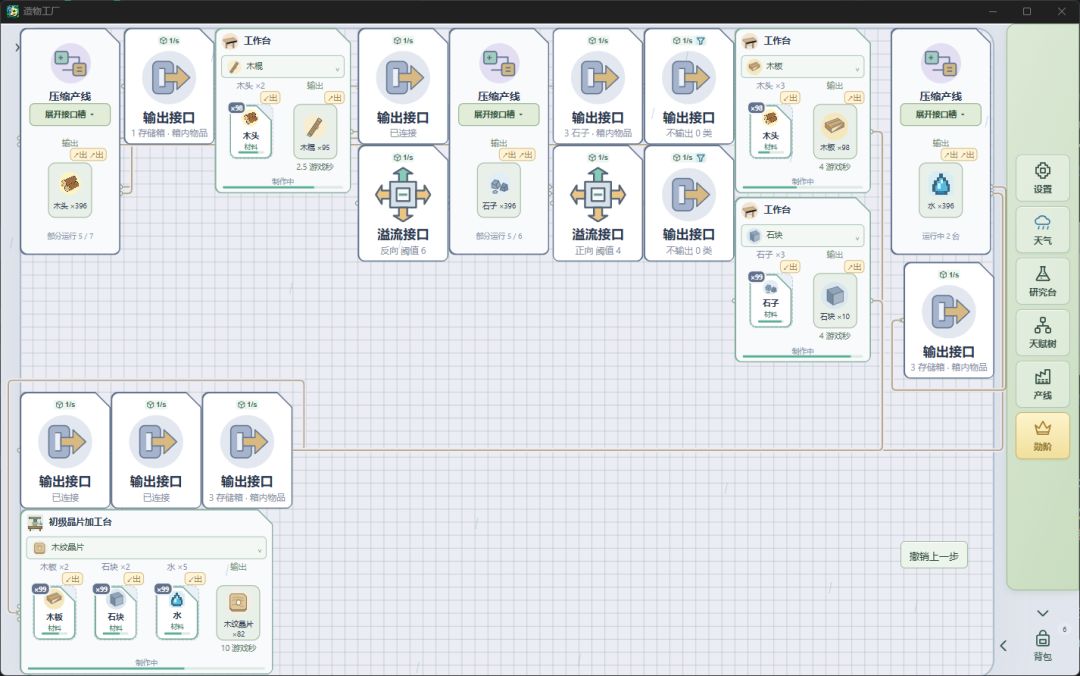Click the output interface labeled 3 石子

[x=598, y=86]
